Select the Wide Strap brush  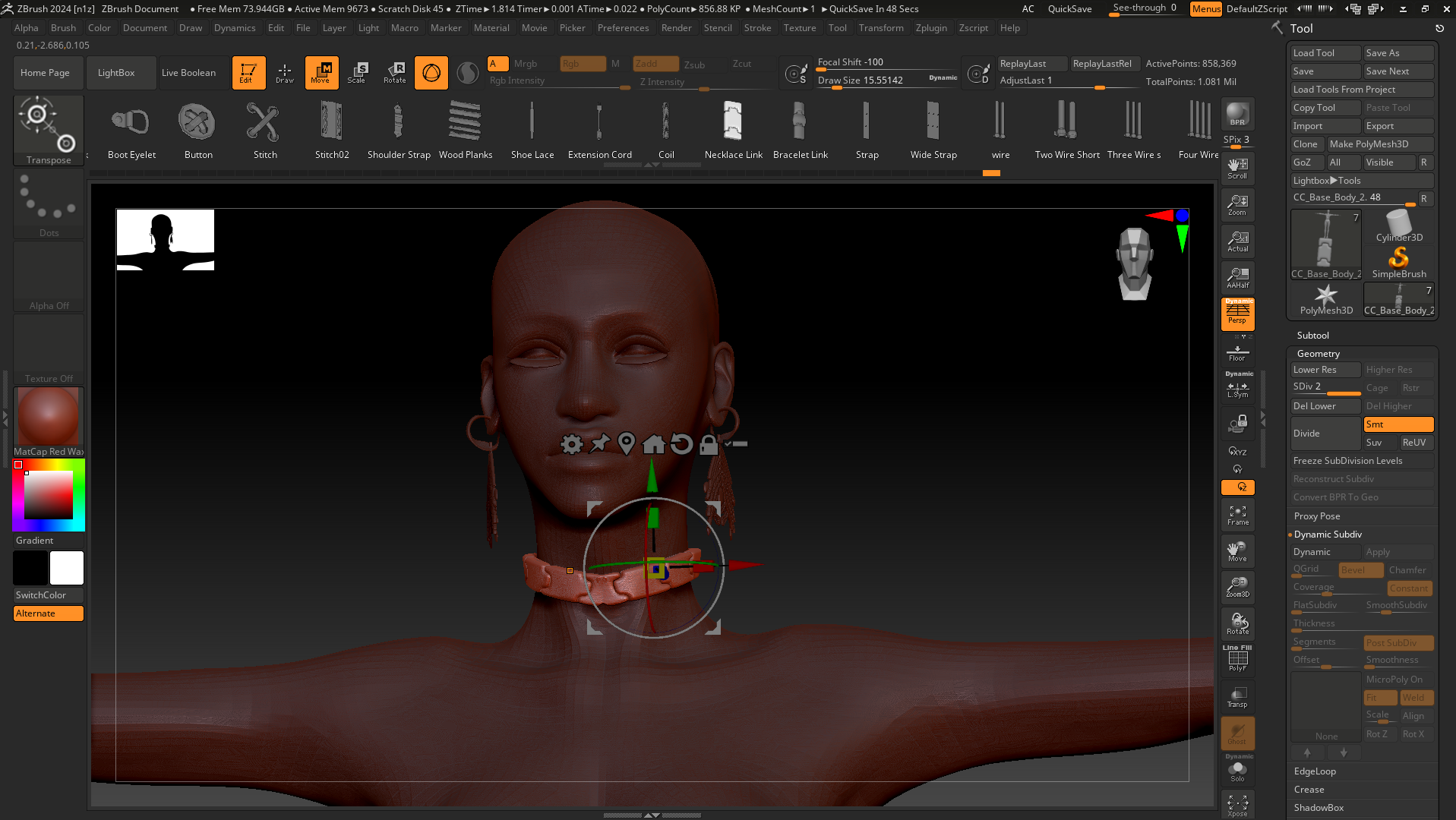(x=933, y=130)
